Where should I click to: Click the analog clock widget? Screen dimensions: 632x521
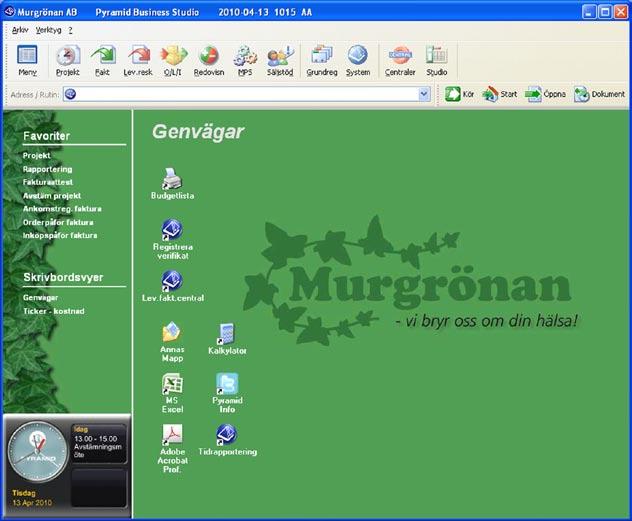click(x=38, y=452)
